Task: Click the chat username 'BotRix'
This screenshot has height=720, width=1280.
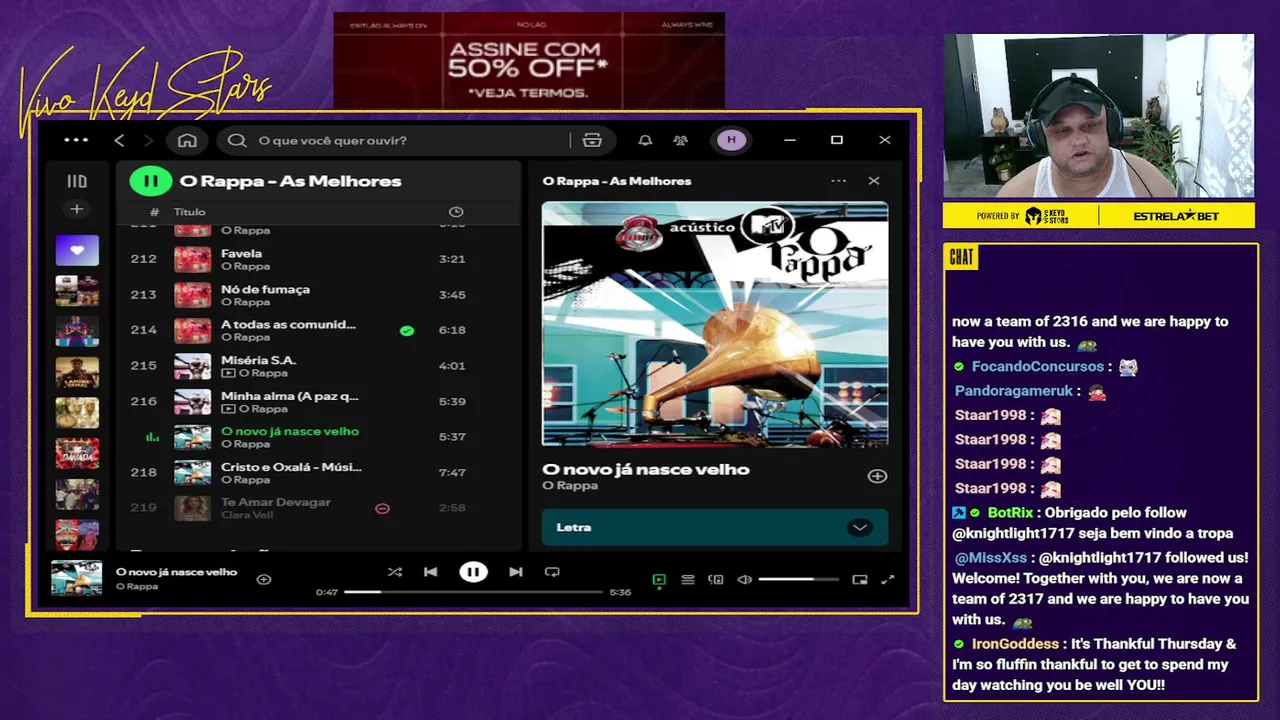Action: click(x=1010, y=513)
